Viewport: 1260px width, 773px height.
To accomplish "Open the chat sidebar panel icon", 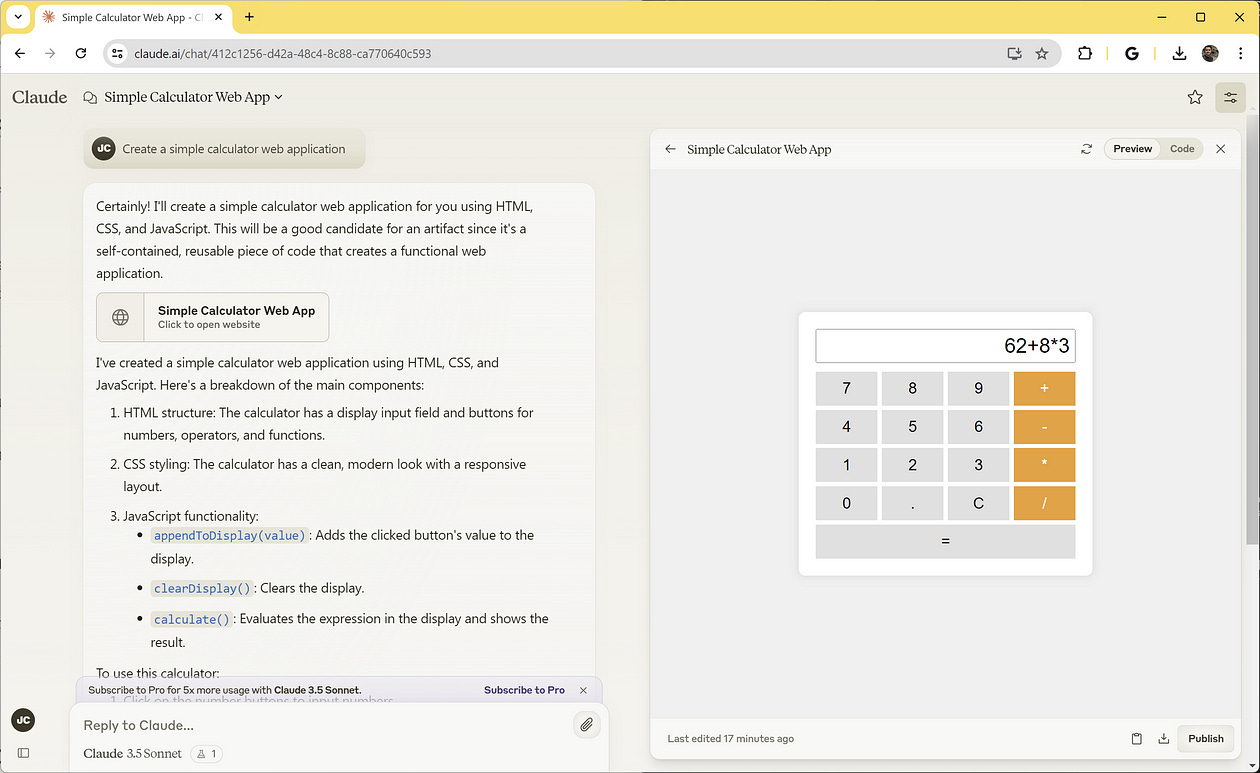I will coord(23,752).
